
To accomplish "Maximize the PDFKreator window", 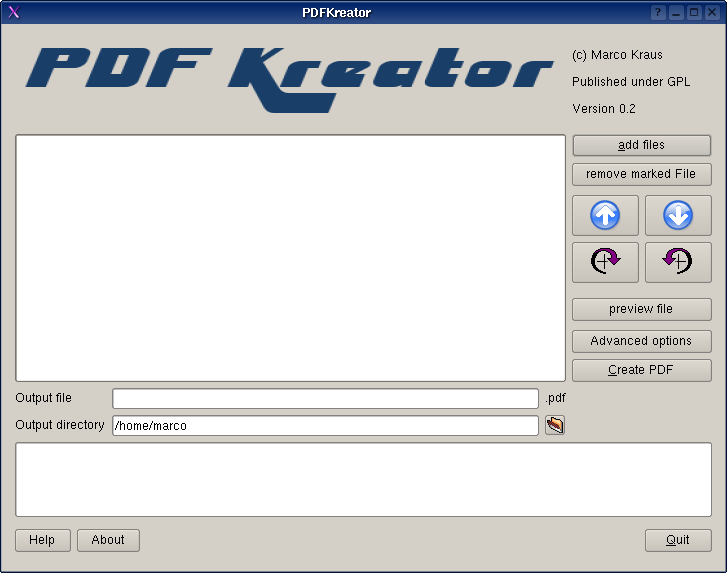I will click(x=694, y=13).
